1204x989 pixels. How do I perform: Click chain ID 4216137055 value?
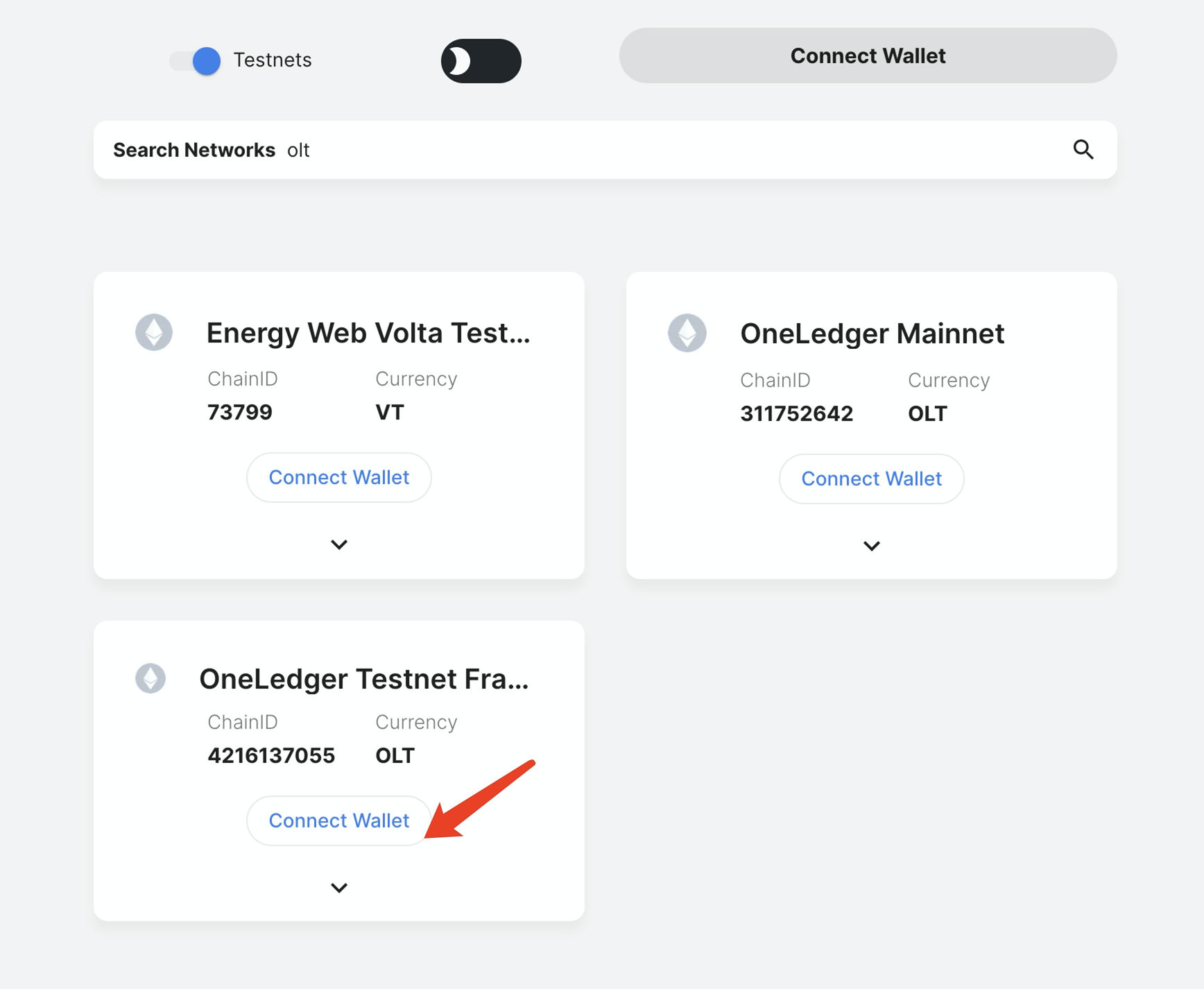point(271,756)
